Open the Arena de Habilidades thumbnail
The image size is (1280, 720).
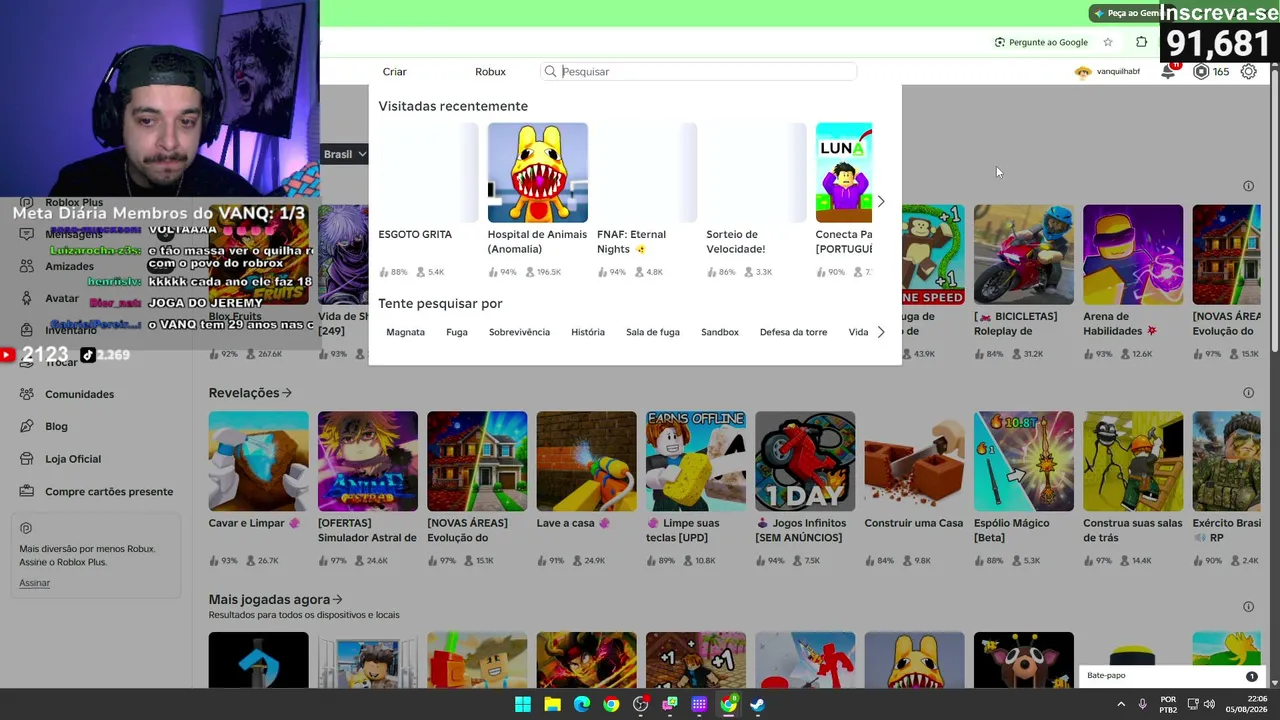1133,255
